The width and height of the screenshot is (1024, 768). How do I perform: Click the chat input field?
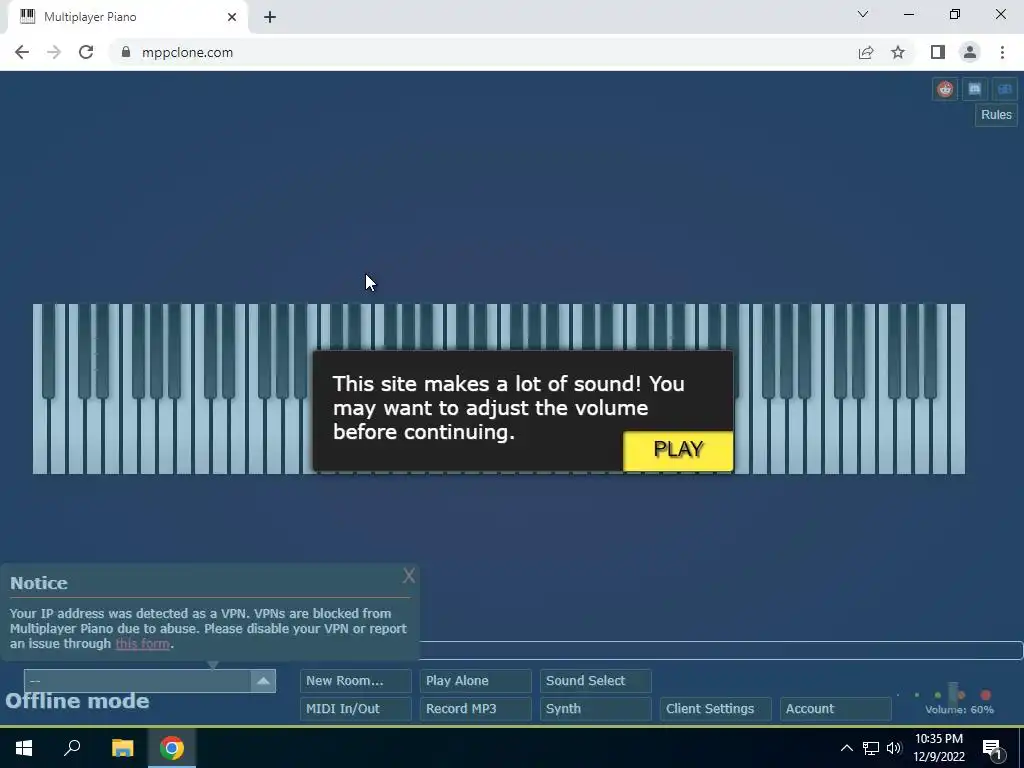click(721, 650)
